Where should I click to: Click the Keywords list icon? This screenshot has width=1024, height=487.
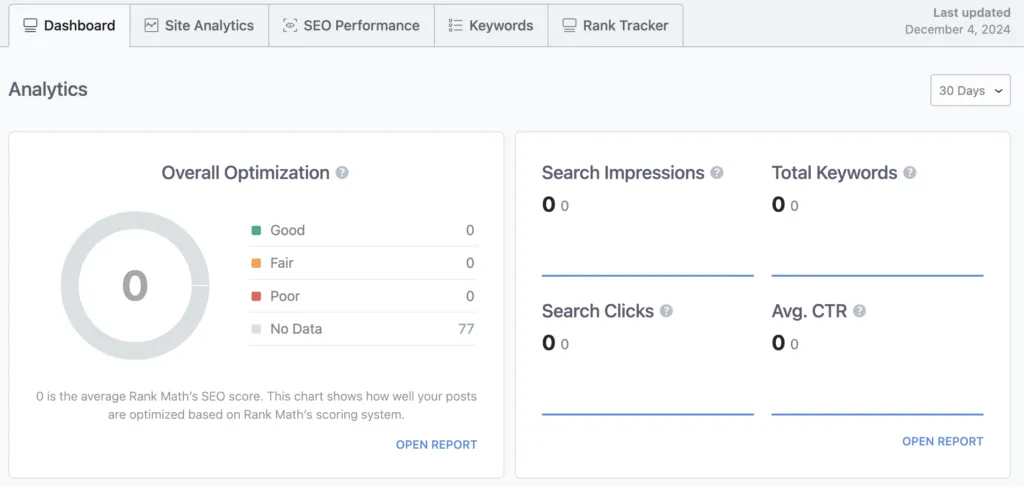coord(455,25)
